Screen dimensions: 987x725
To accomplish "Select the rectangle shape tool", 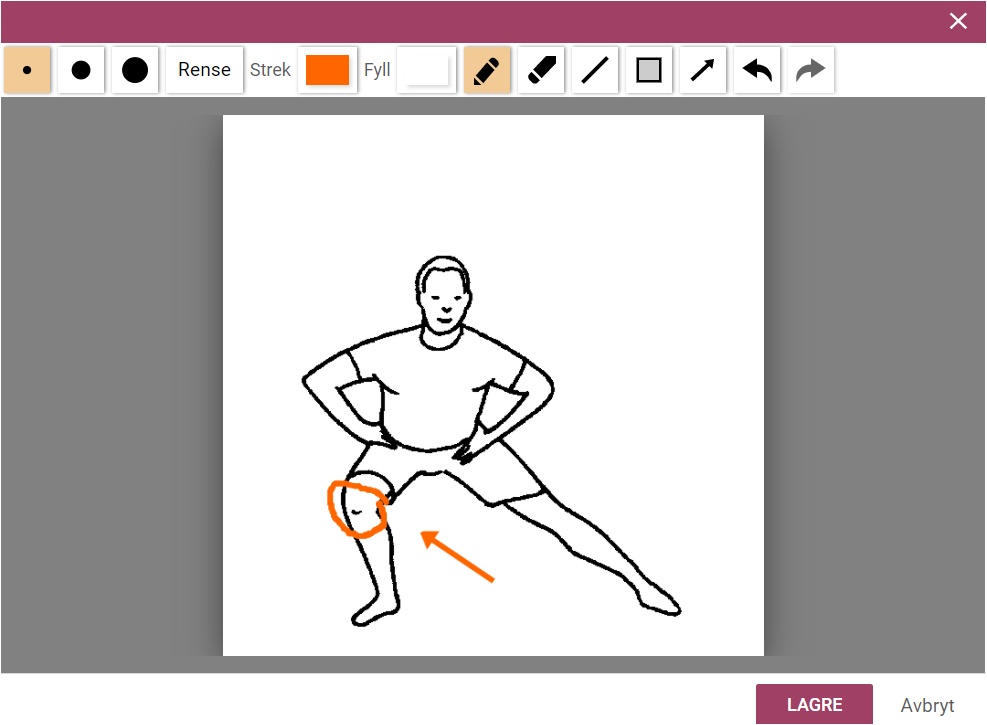I will (649, 70).
